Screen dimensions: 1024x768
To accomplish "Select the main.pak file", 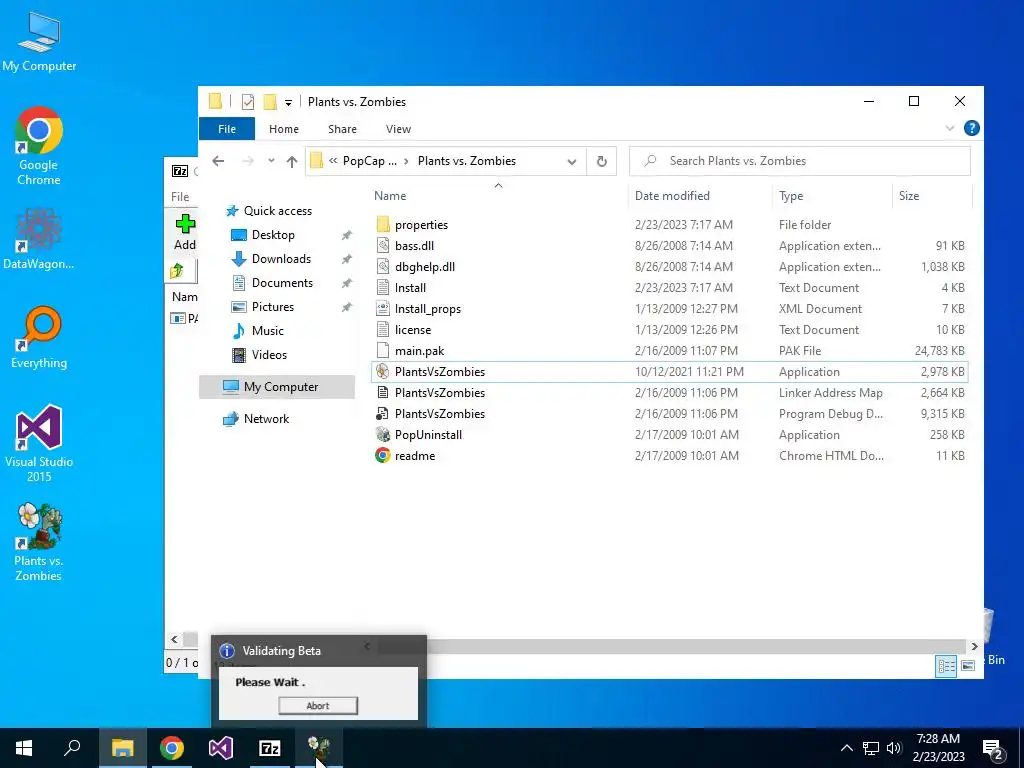I will [x=669, y=351].
